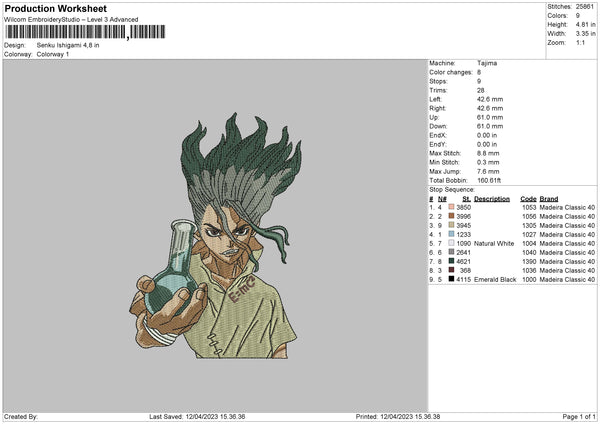Click the barcode under the worksheet title
Viewport: 600px width, 424px height.
pyautogui.click(x=86, y=32)
